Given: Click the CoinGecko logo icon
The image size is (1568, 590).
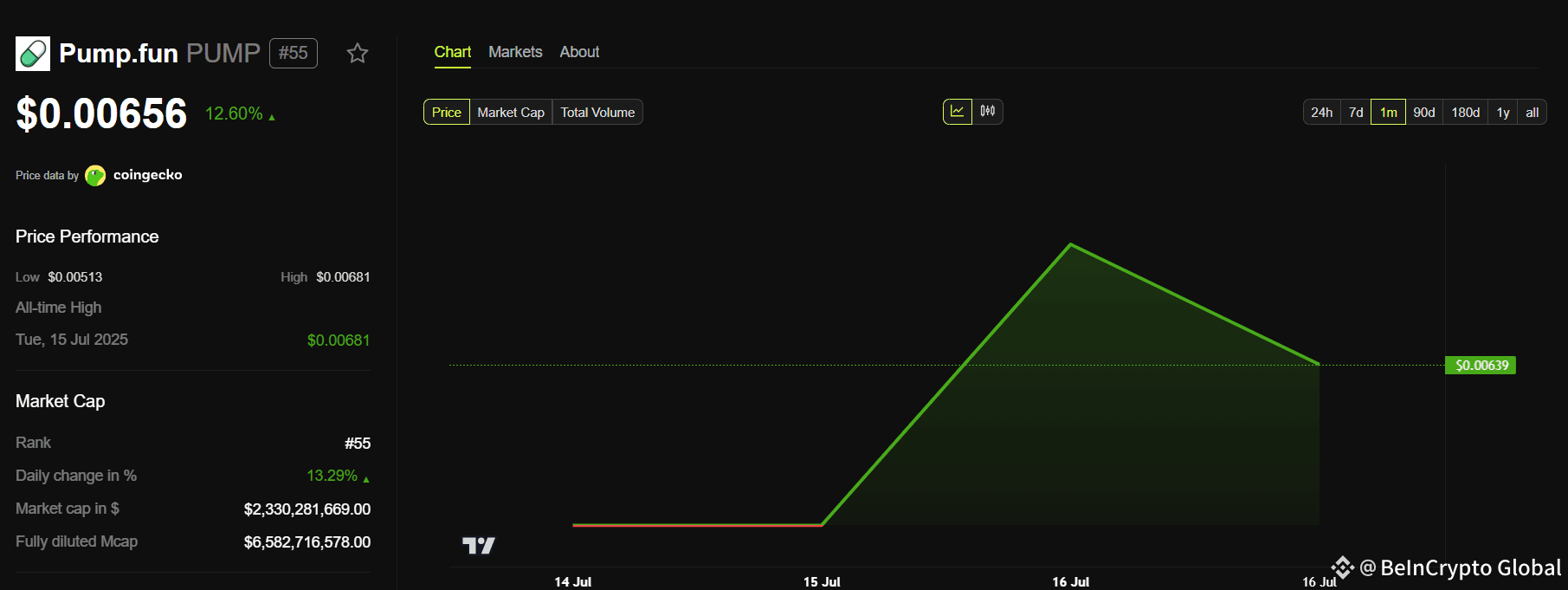Looking at the screenshot, I should coord(95,176).
